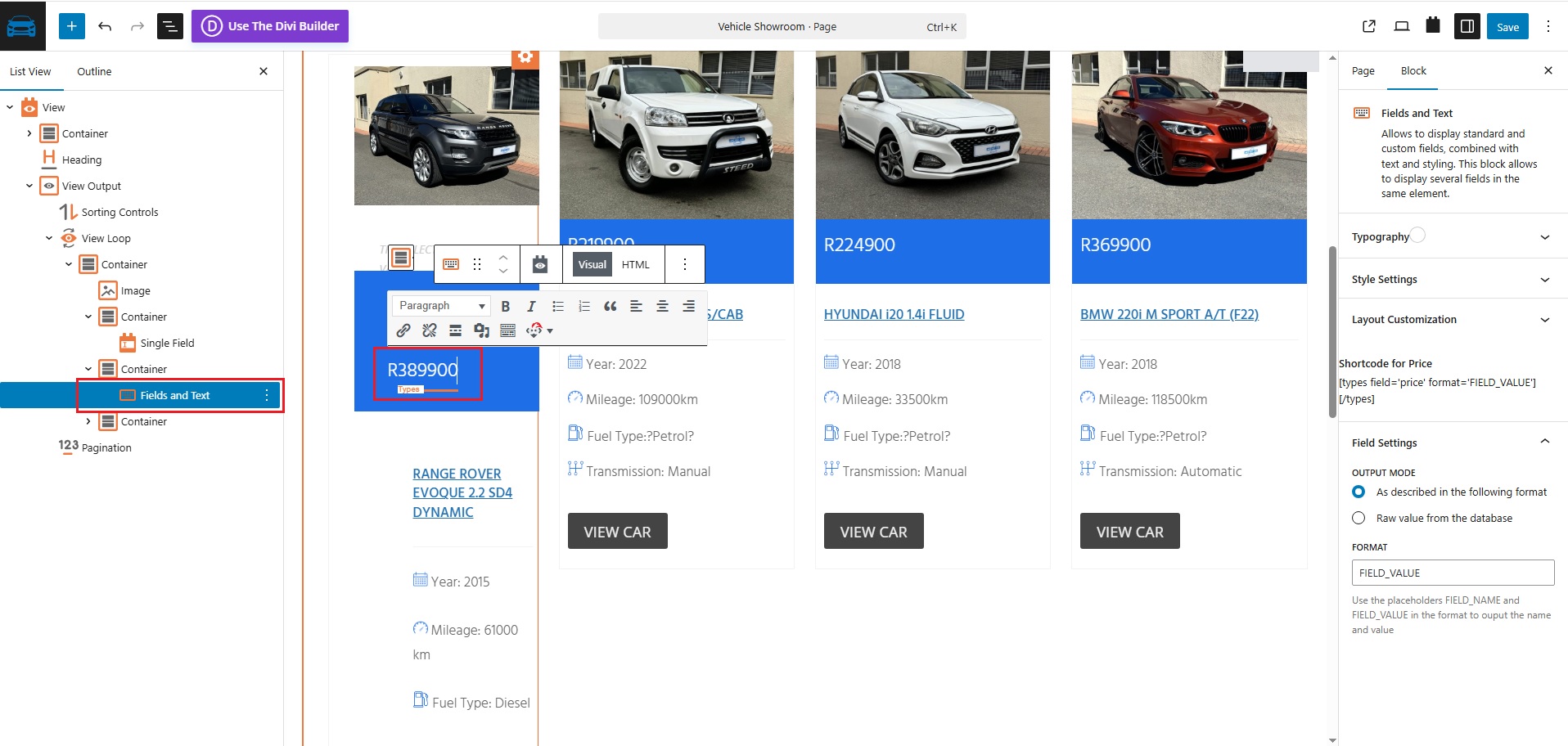Collapse the View tree item
This screenshot has width=1568, height=746.
point(10,107)
